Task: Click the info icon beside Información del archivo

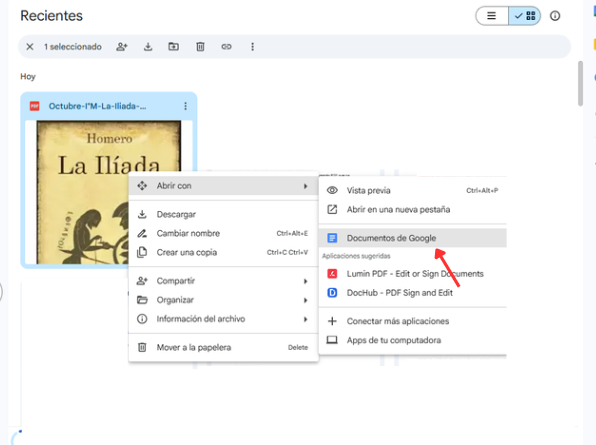Action: pyautogui.click(x=142, y=319)
